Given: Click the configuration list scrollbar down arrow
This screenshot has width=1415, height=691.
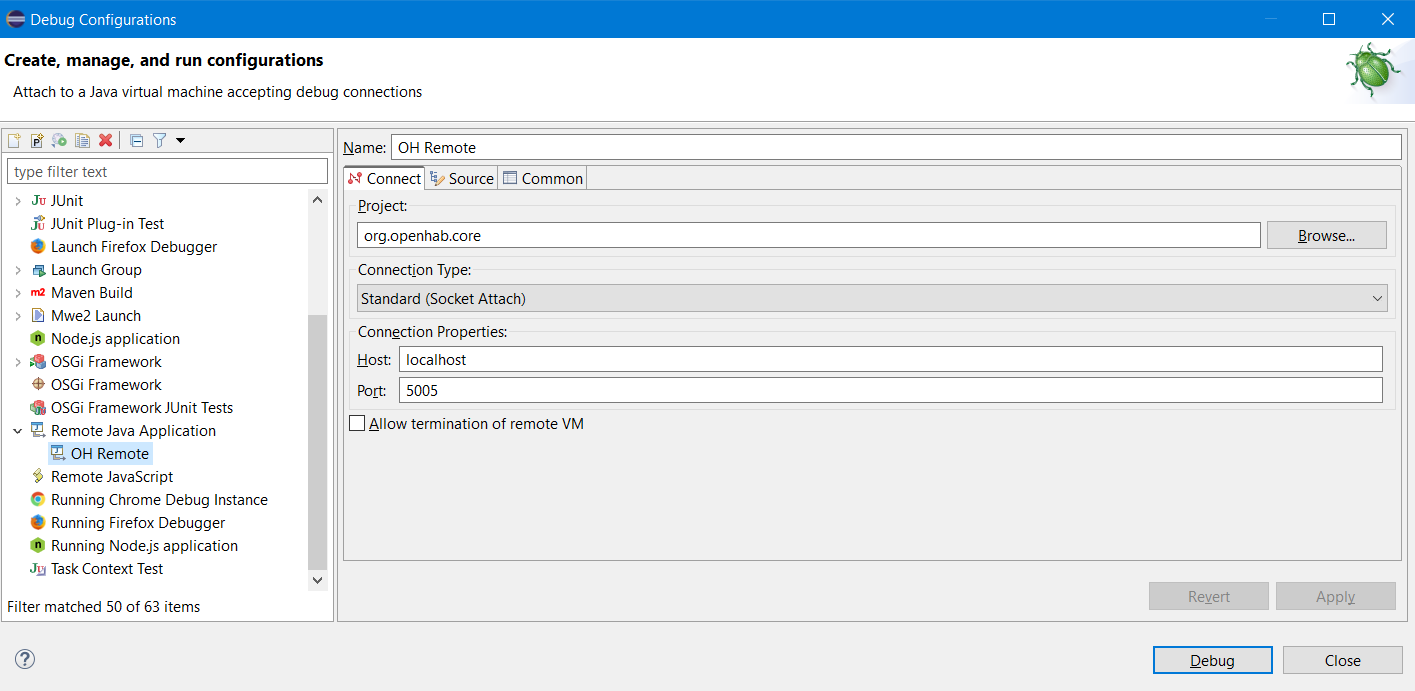Looking at the screenshot, I should pos(318,580).
